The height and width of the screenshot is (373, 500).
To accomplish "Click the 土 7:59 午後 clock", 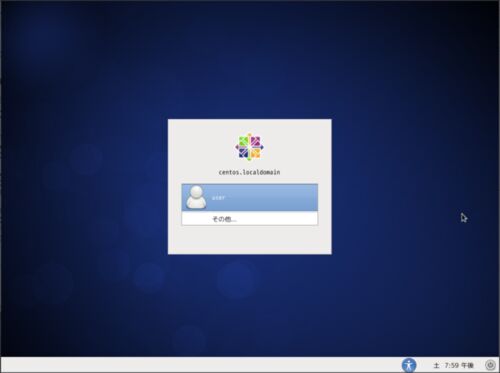I will click(453, 365).
